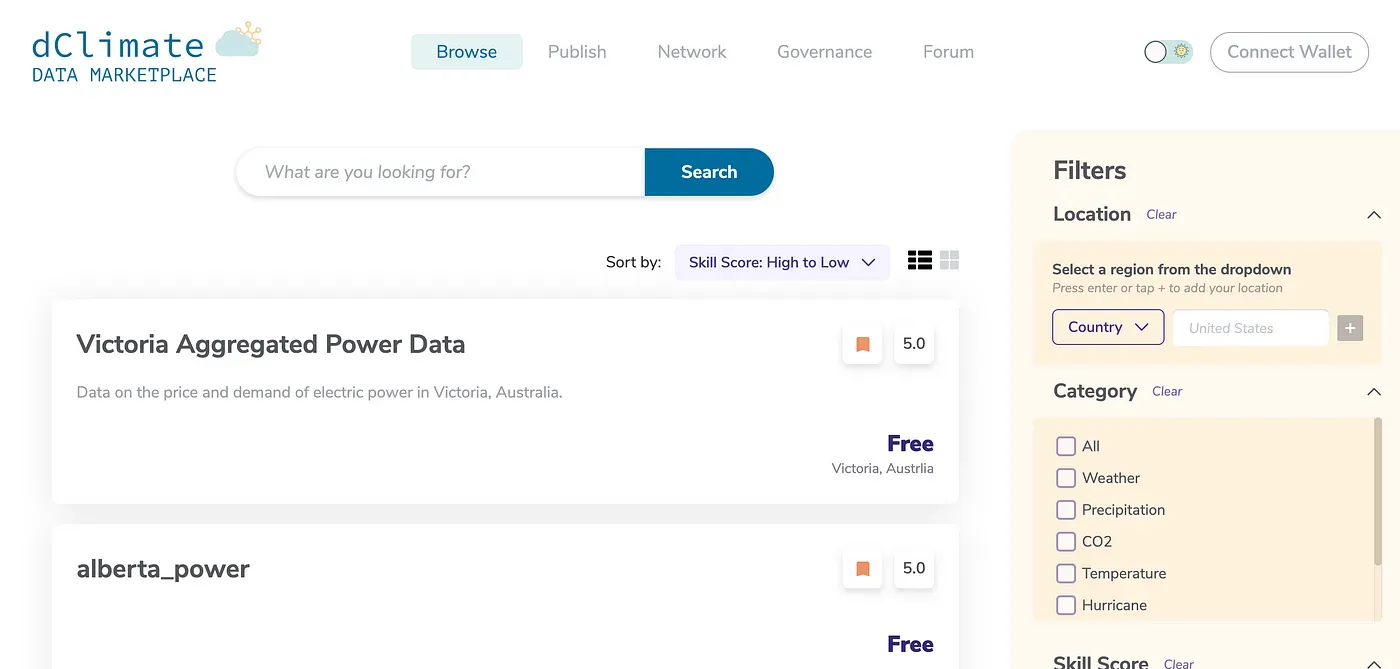Collapse the Category filter section
Viewport: 1400px width, 669px height.
click(x=1374, y=392)
